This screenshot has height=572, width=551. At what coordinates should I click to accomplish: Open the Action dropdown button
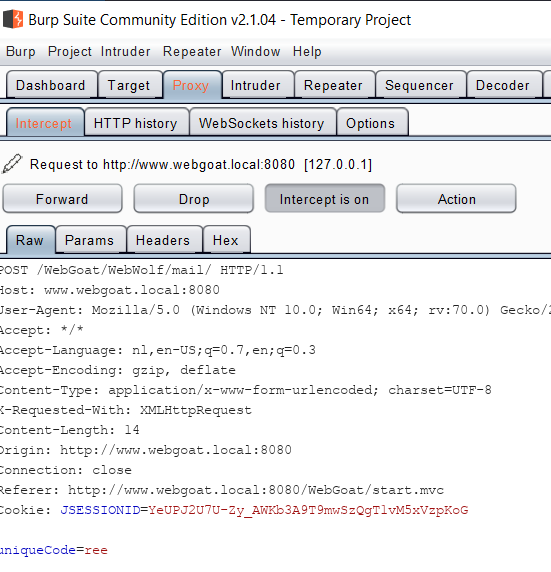456,198
